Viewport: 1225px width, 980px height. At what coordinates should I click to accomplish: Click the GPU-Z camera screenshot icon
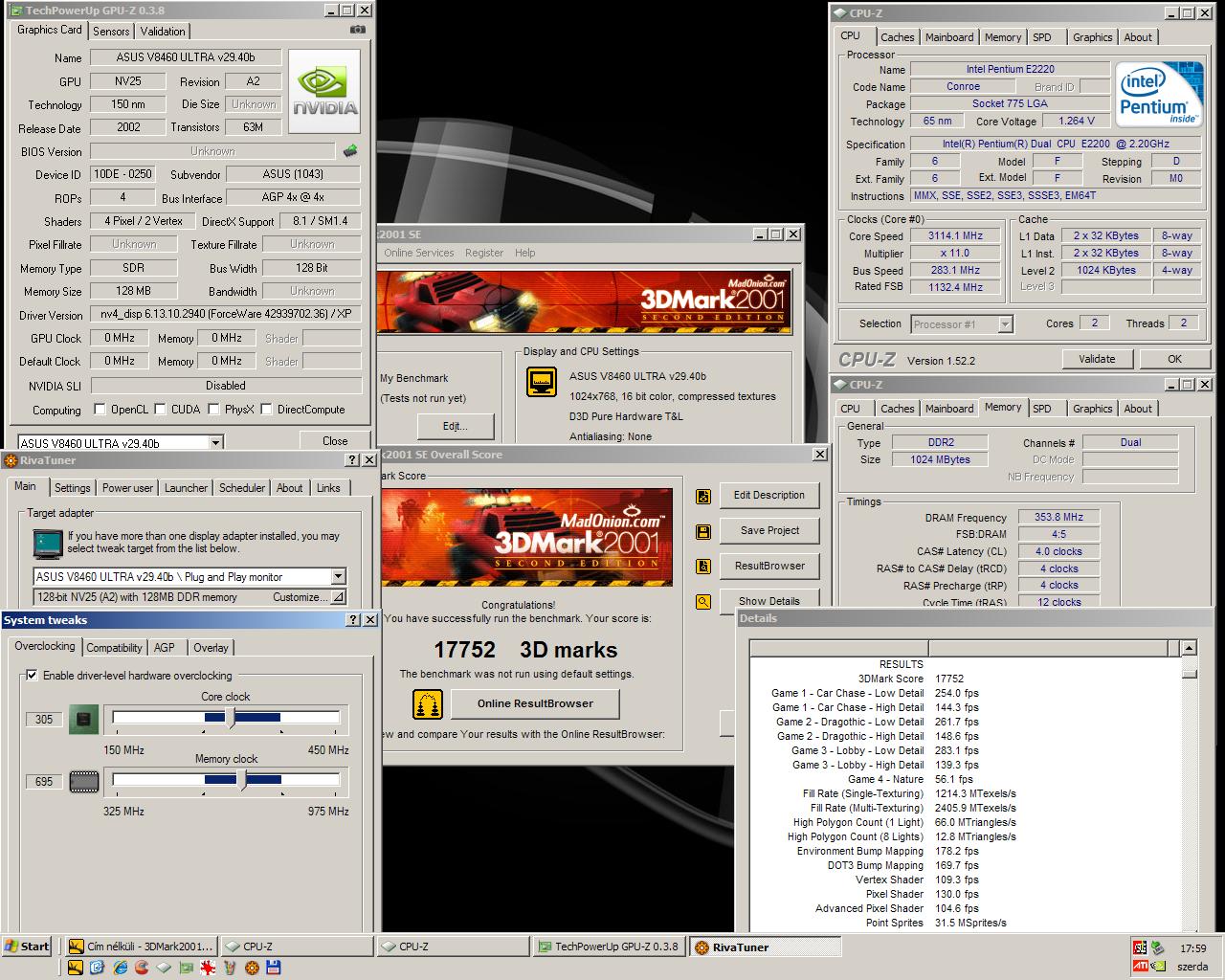point(358,30)
